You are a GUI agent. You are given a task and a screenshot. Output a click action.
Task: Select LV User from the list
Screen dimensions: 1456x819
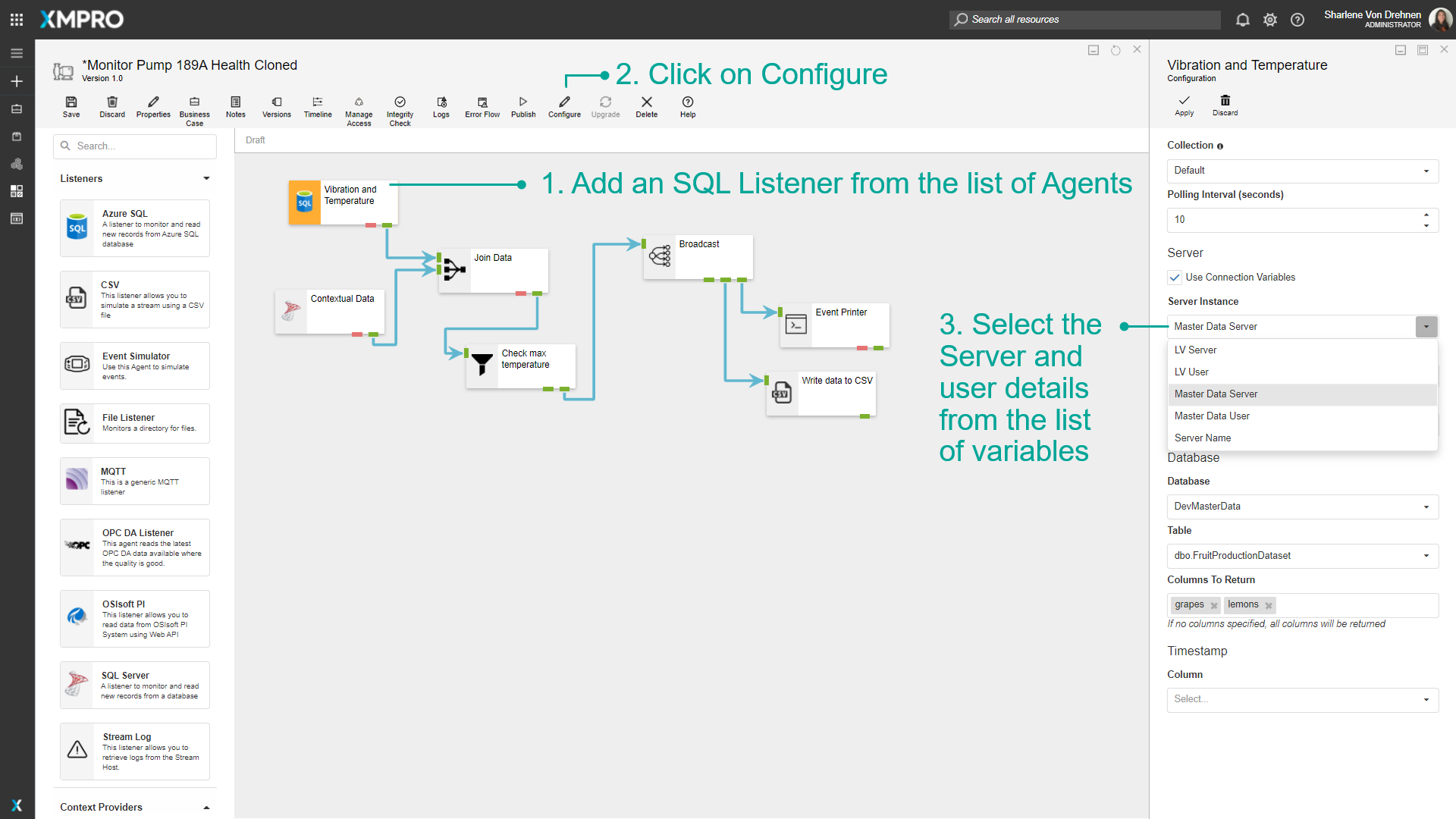1302,372
